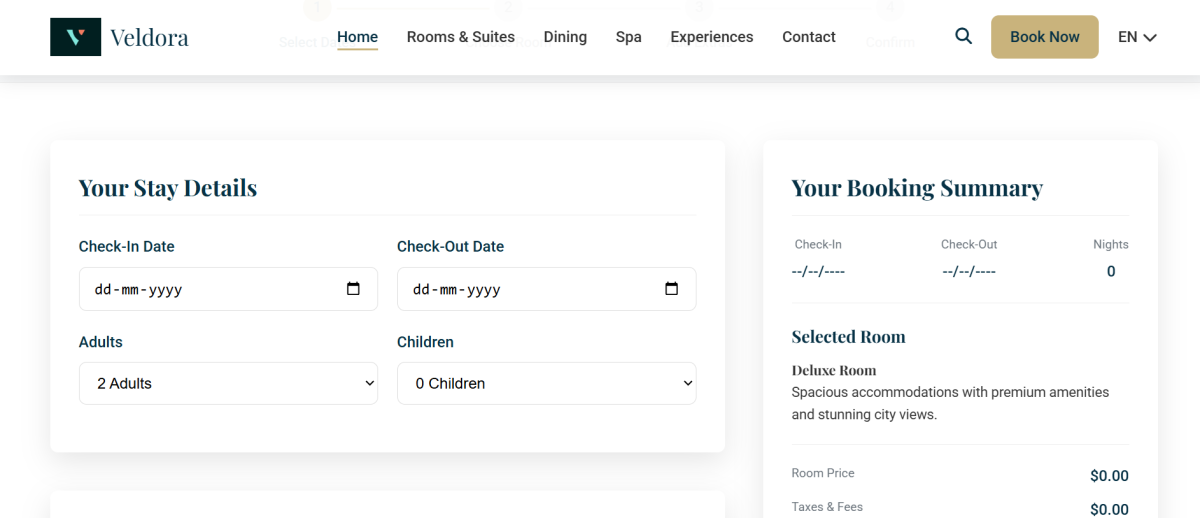
Task: Go to the Contact page
Action: (x=808, y=37)
